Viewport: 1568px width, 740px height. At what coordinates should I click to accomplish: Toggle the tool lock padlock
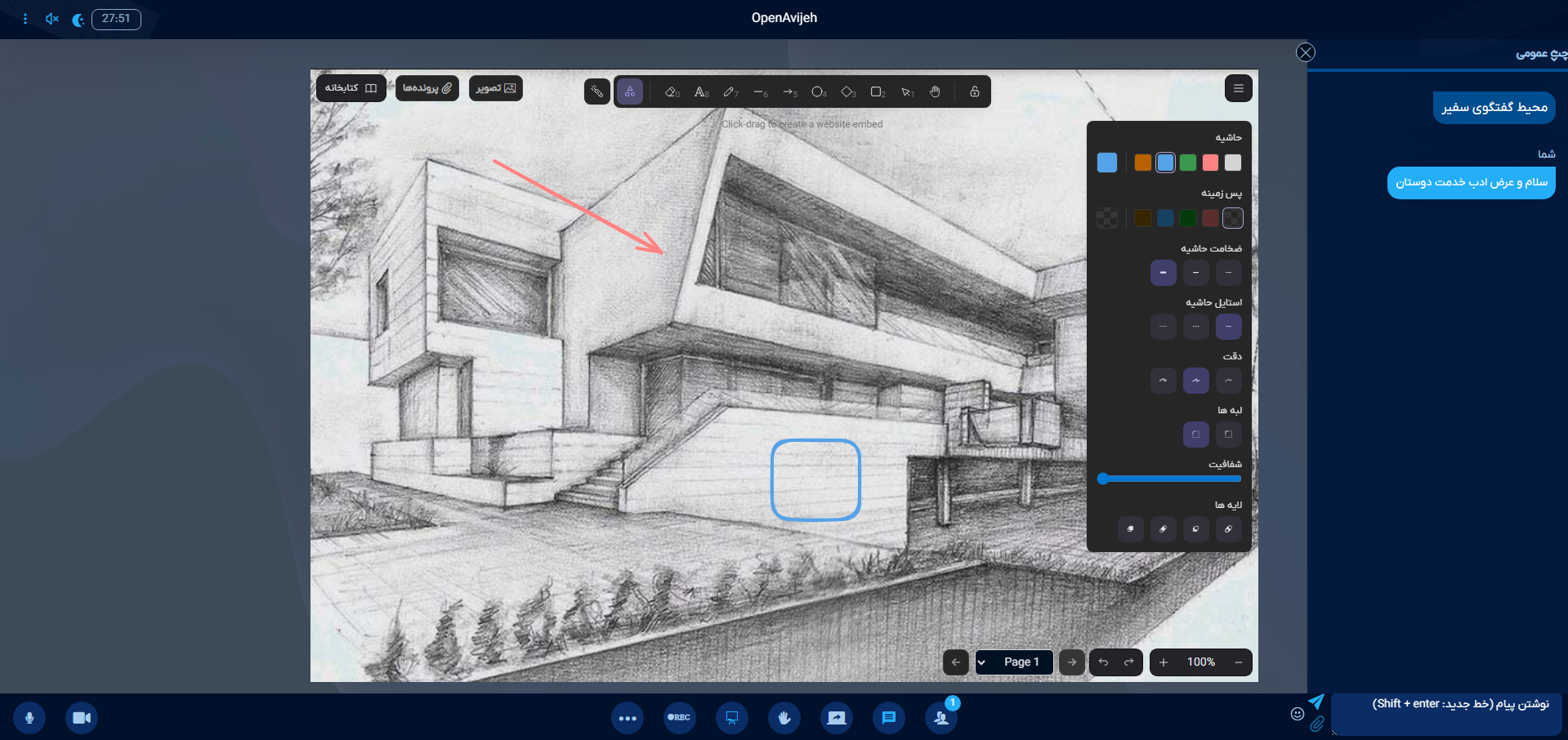(x=975, y=91)
